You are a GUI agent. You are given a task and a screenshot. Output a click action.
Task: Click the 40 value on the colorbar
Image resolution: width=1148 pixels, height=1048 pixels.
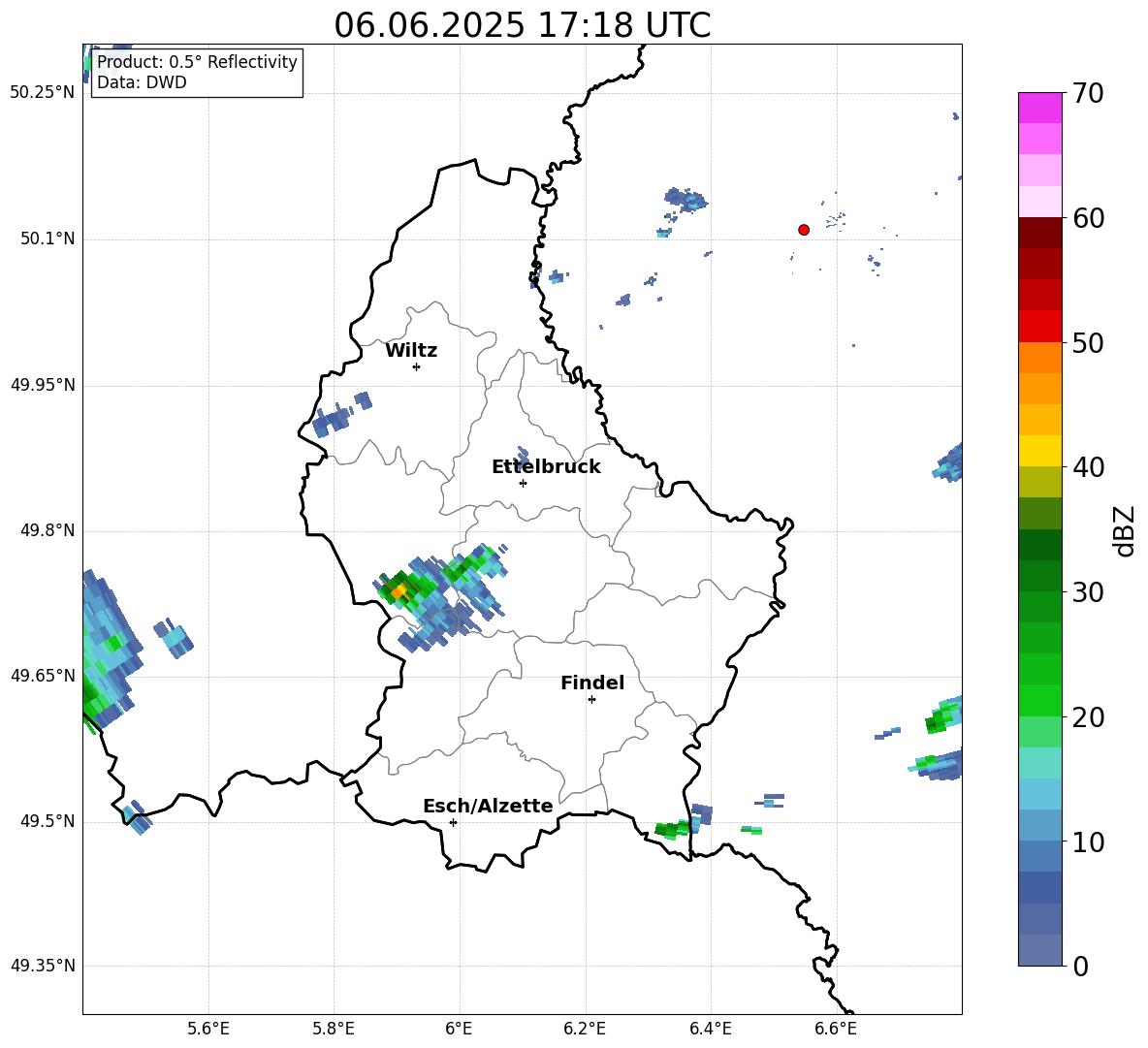click(x=1088, y=467)
